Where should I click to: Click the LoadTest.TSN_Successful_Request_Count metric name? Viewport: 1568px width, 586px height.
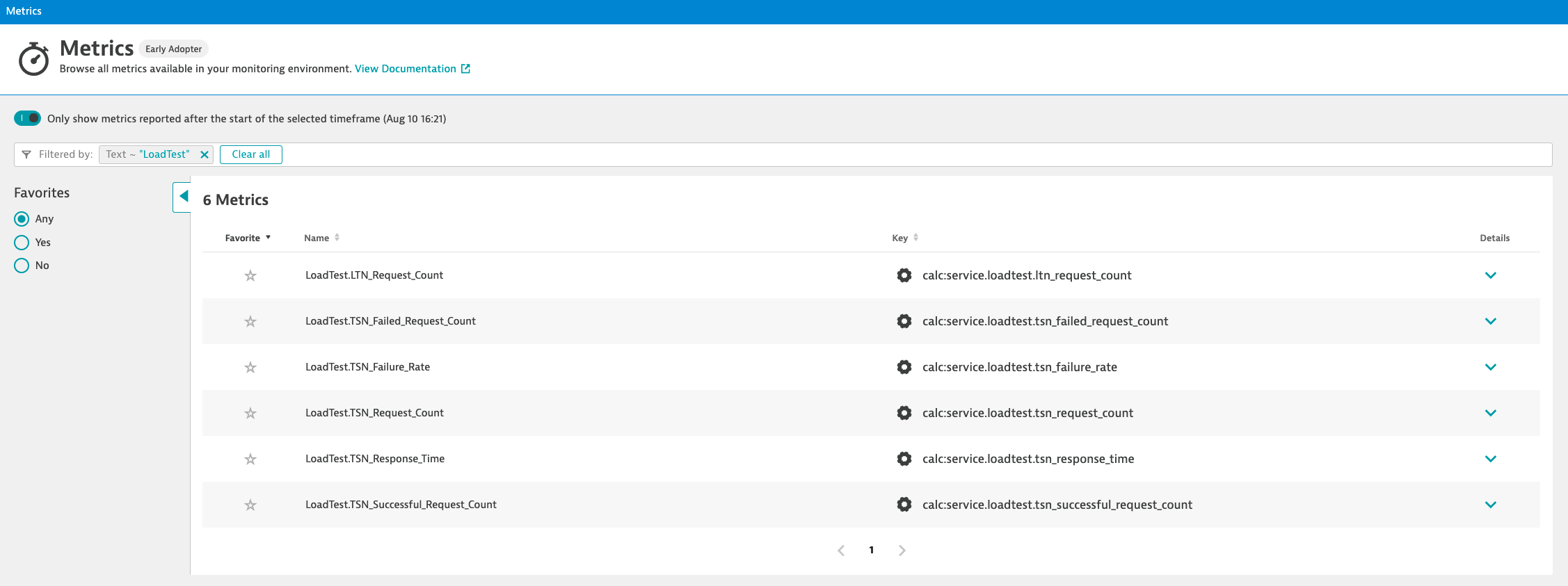tap(401, 505)
